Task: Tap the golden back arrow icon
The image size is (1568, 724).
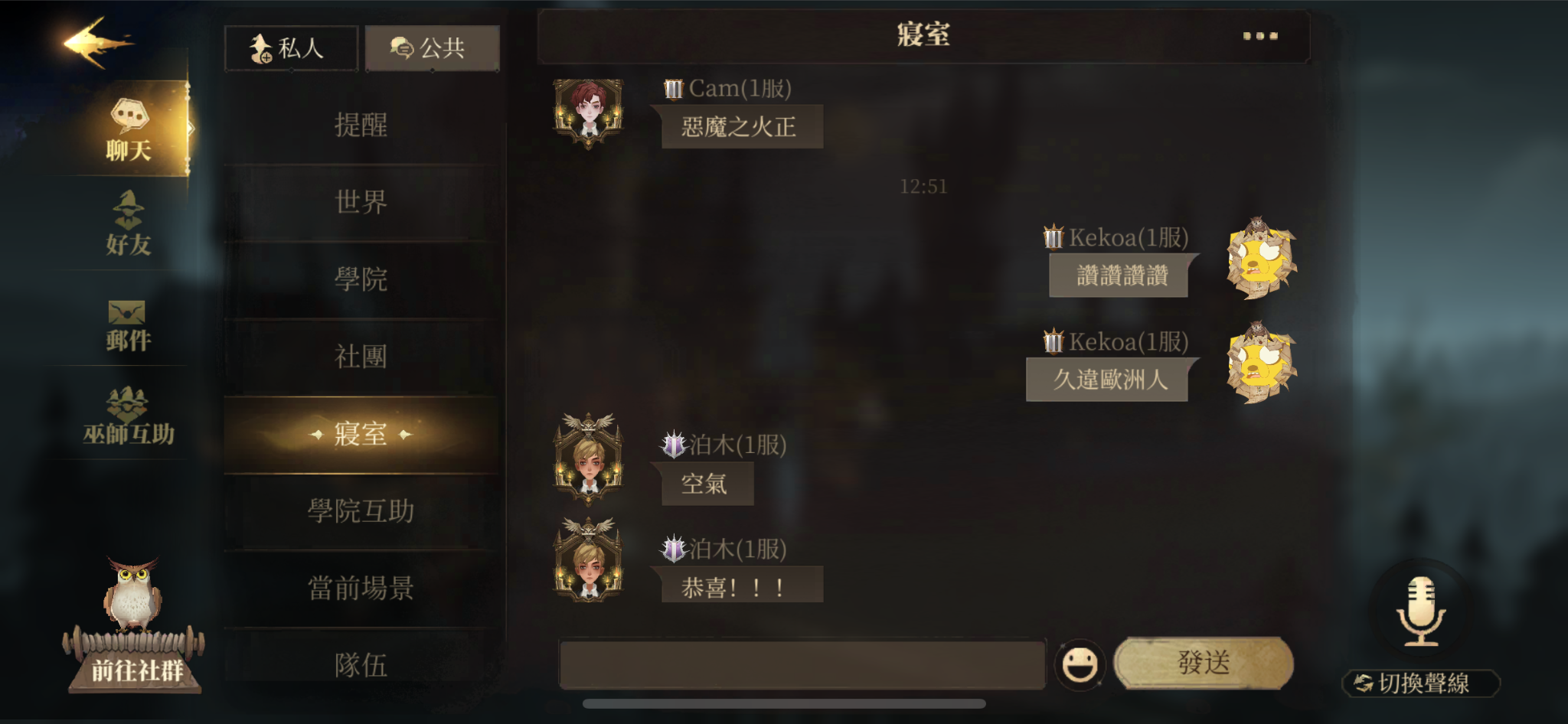Action: coord(98,42)
